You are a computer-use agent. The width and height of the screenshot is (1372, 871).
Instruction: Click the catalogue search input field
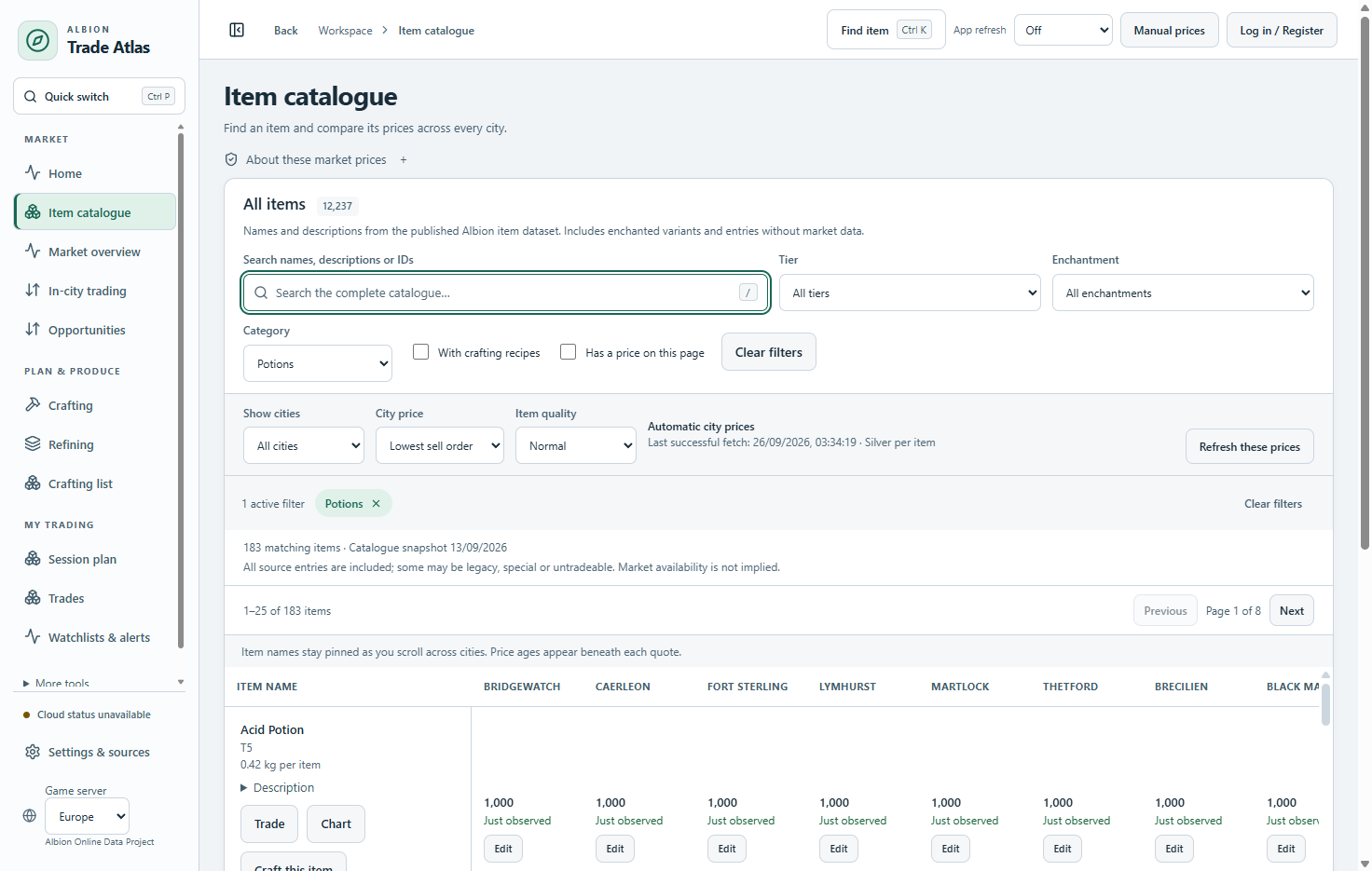point(505,293)
